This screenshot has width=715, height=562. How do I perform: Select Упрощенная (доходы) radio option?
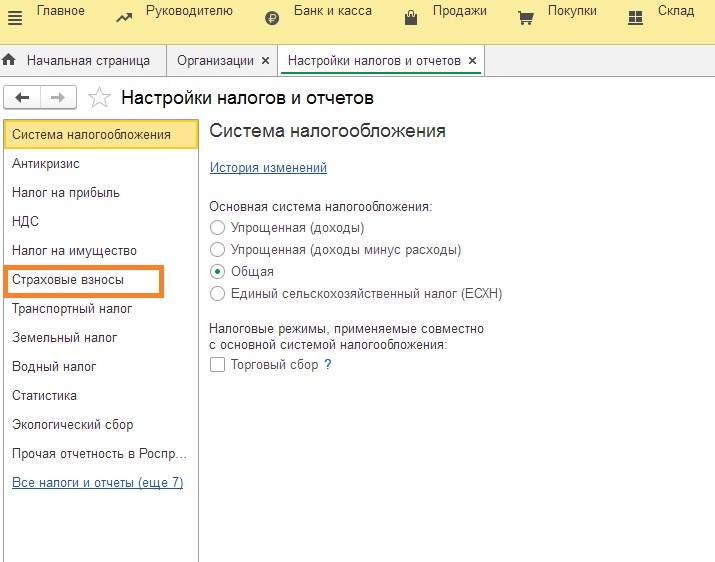pos(218,227)
